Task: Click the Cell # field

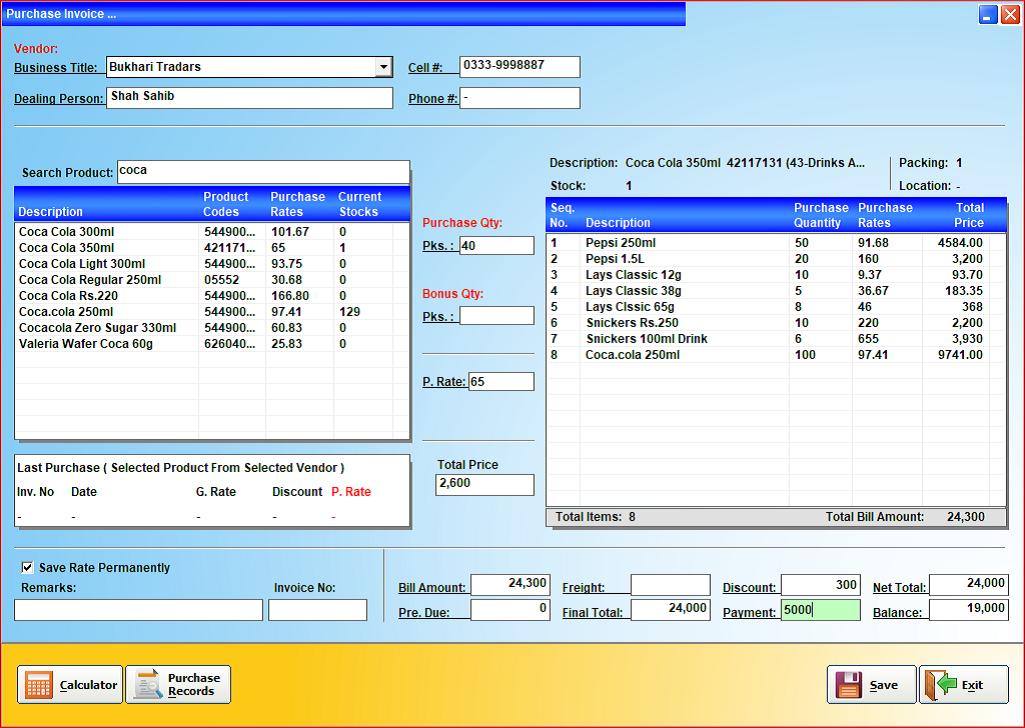Action: point(520,67)
